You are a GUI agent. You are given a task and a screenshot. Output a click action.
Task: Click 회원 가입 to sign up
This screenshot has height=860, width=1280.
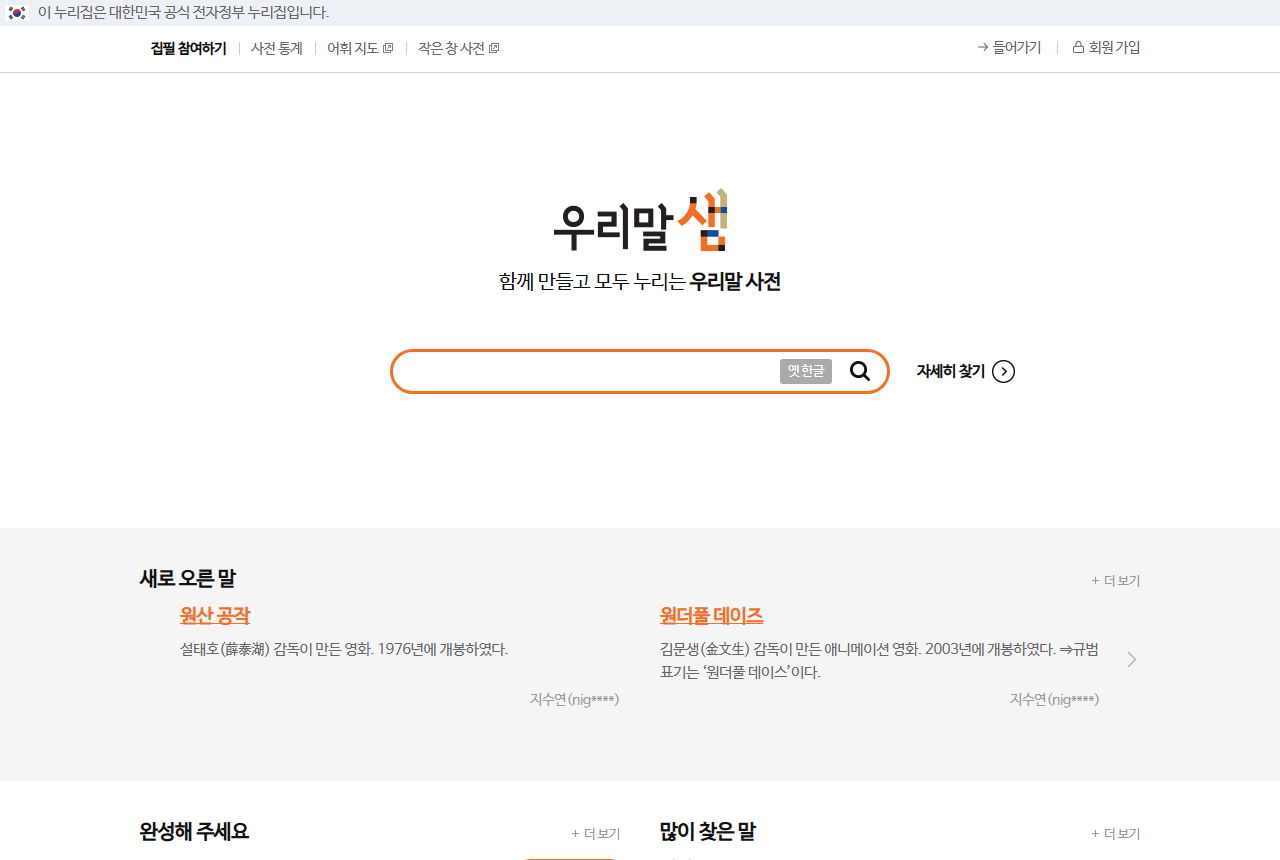[x=1106, y=47]
